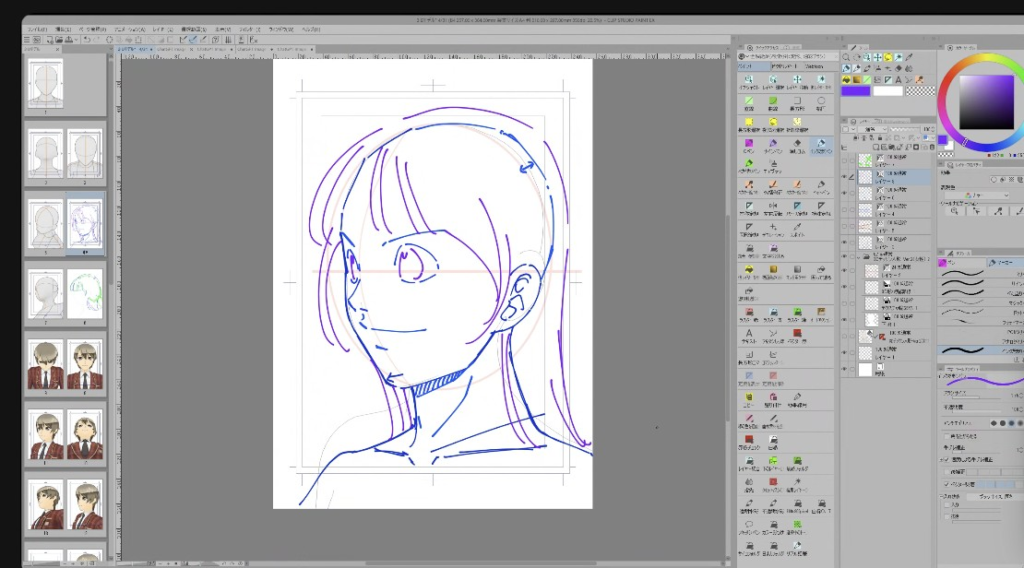The height and width of the screenshot is (568, 1024).
Task: Click the highlighted pen quick access button
Action: (821, 145)
